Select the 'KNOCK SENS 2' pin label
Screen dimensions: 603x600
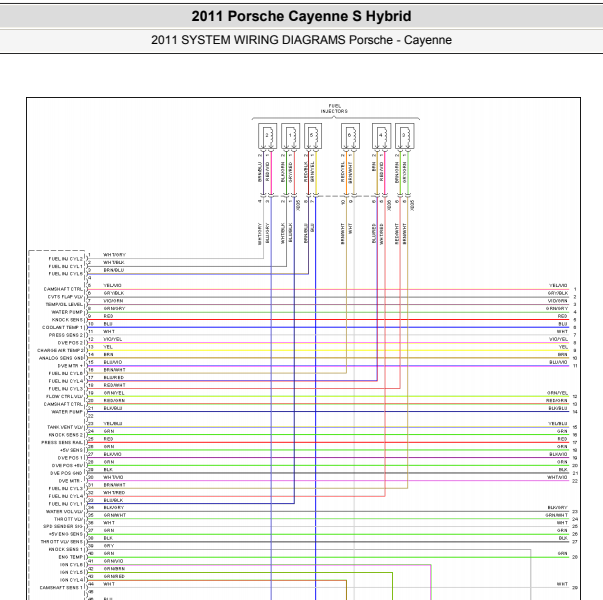point(66,435)
